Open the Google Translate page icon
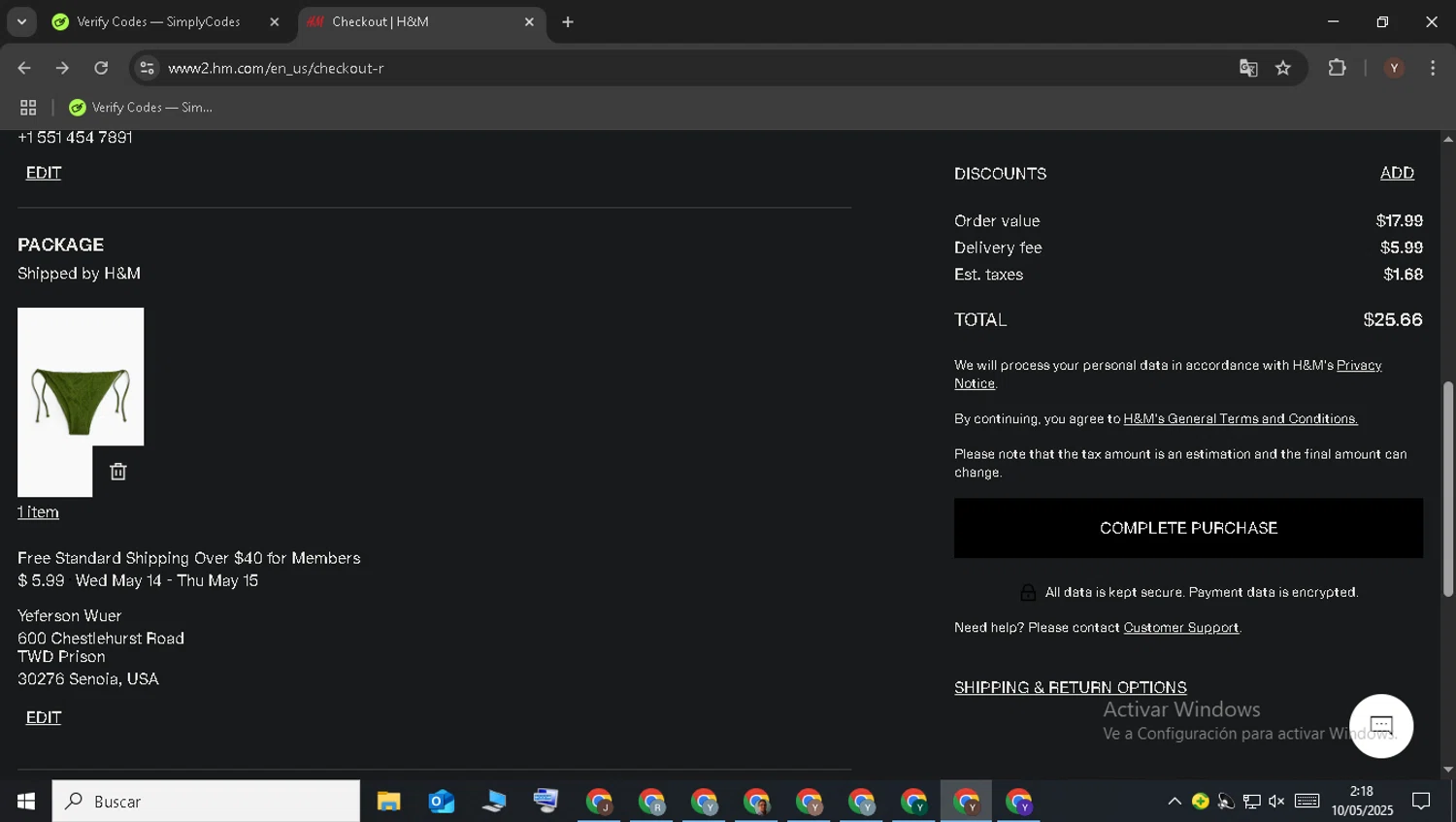 1248,68
